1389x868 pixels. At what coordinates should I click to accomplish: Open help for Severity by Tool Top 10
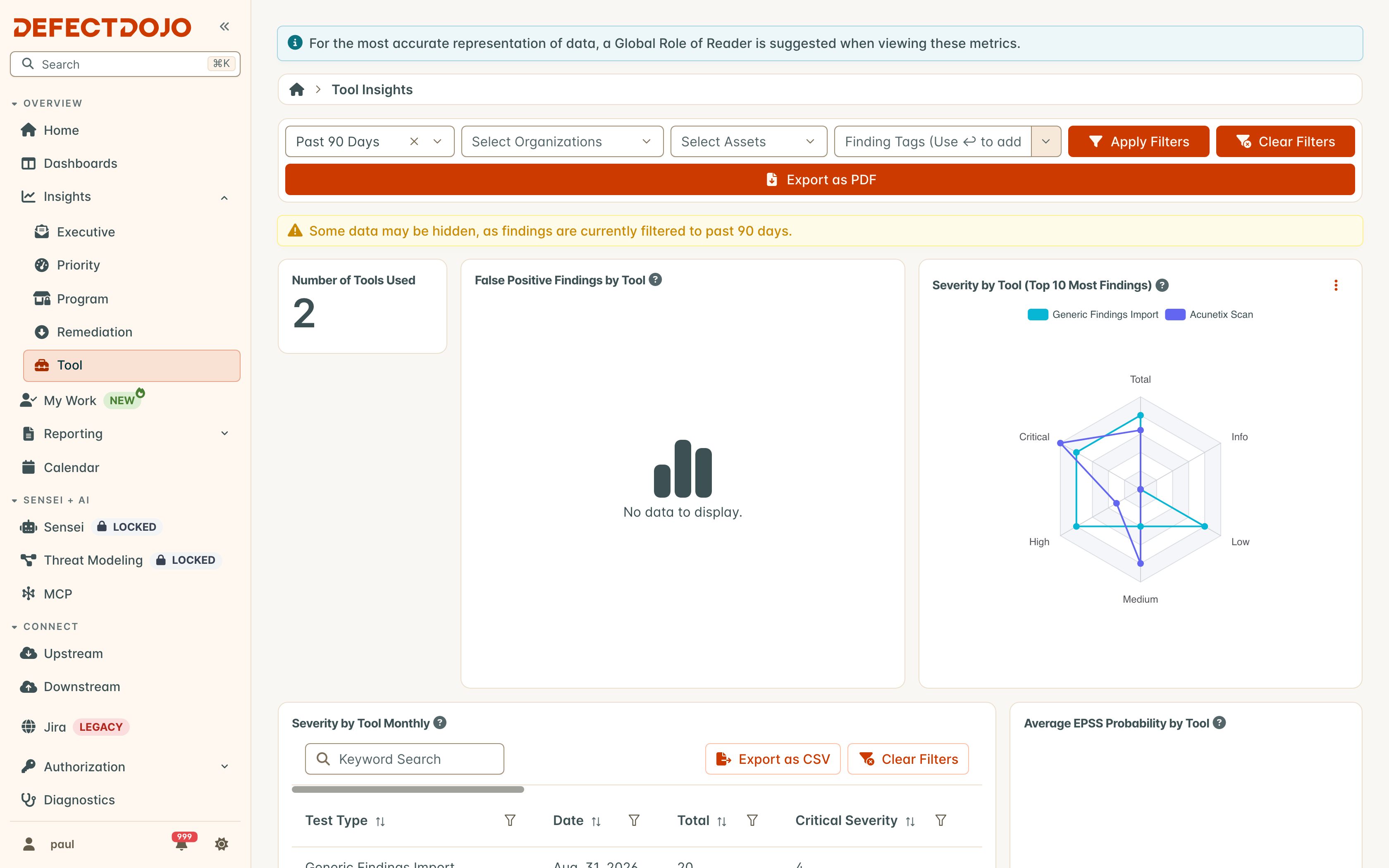(1162, 285)
